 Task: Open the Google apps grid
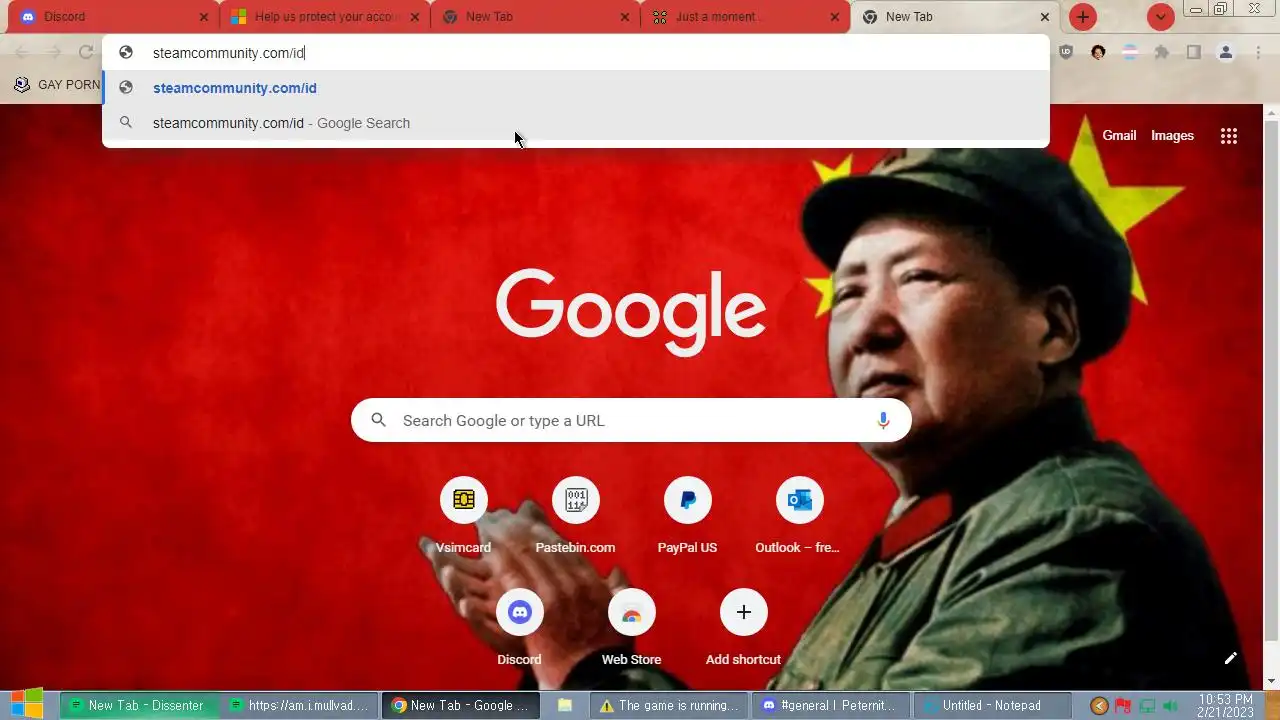point(1229,136)
